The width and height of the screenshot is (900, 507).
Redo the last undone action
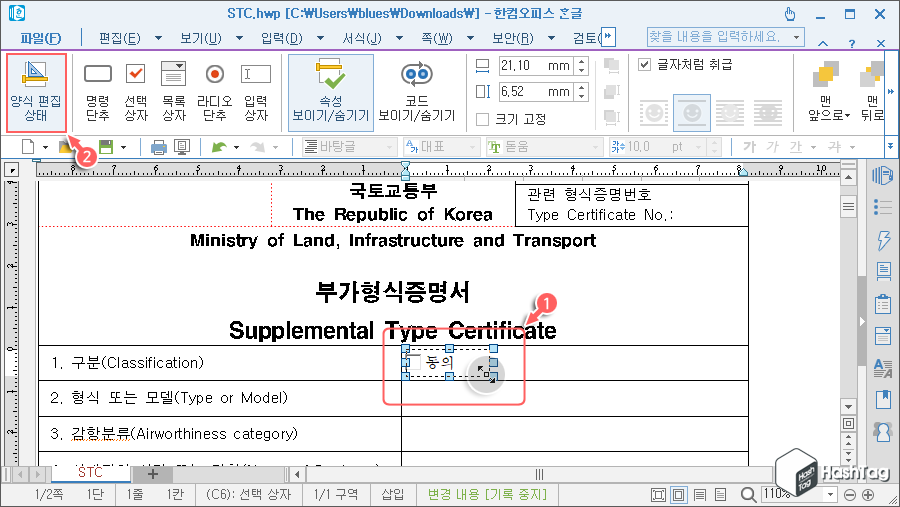tap(258, 148)
